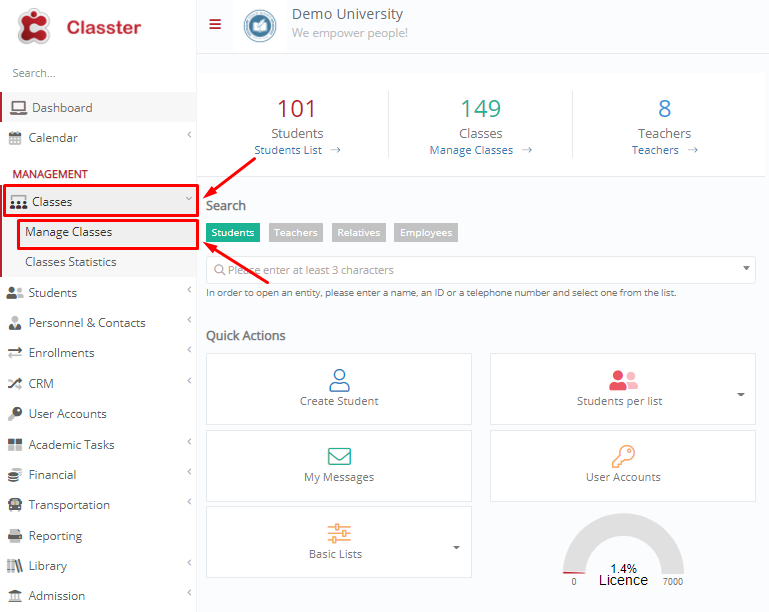Click the Reporting printer icon
Image resolution: width=769 pixels, height=612 pixels.
point(15,536)
